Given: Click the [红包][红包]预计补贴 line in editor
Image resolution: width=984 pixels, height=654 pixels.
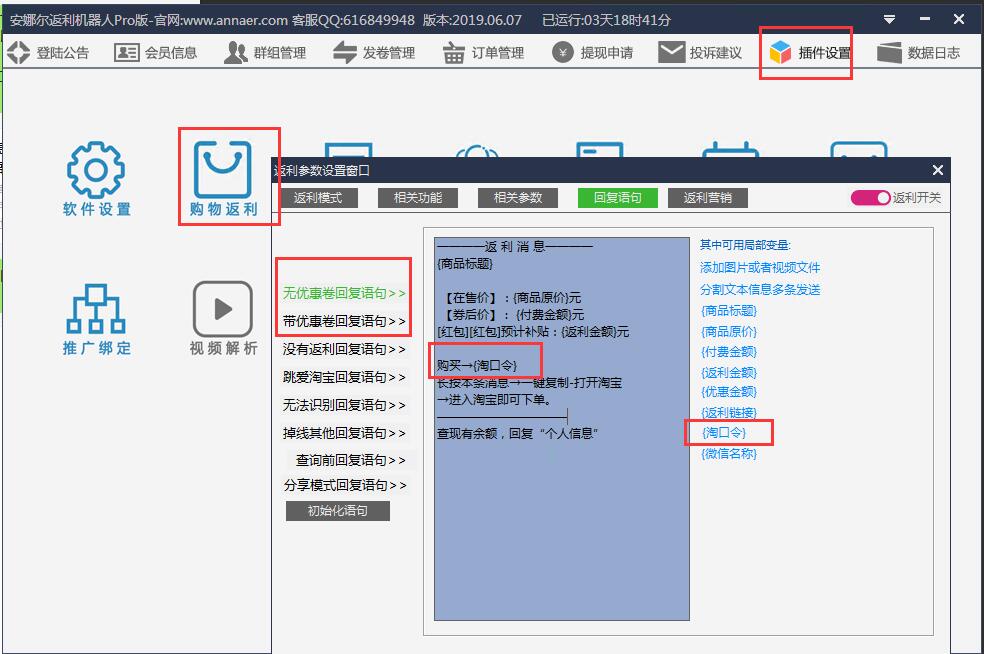Looking at the screenshot, I should (533, 331).
